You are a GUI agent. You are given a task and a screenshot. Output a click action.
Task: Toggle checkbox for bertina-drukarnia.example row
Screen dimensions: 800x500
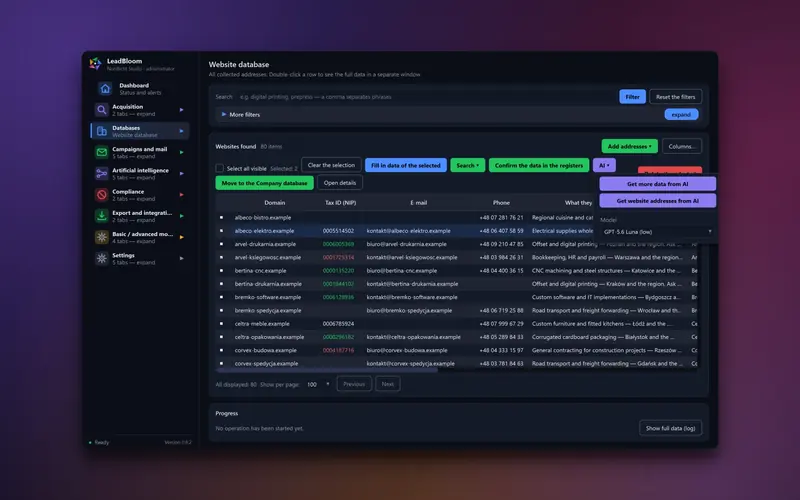(x=221, y=284)
